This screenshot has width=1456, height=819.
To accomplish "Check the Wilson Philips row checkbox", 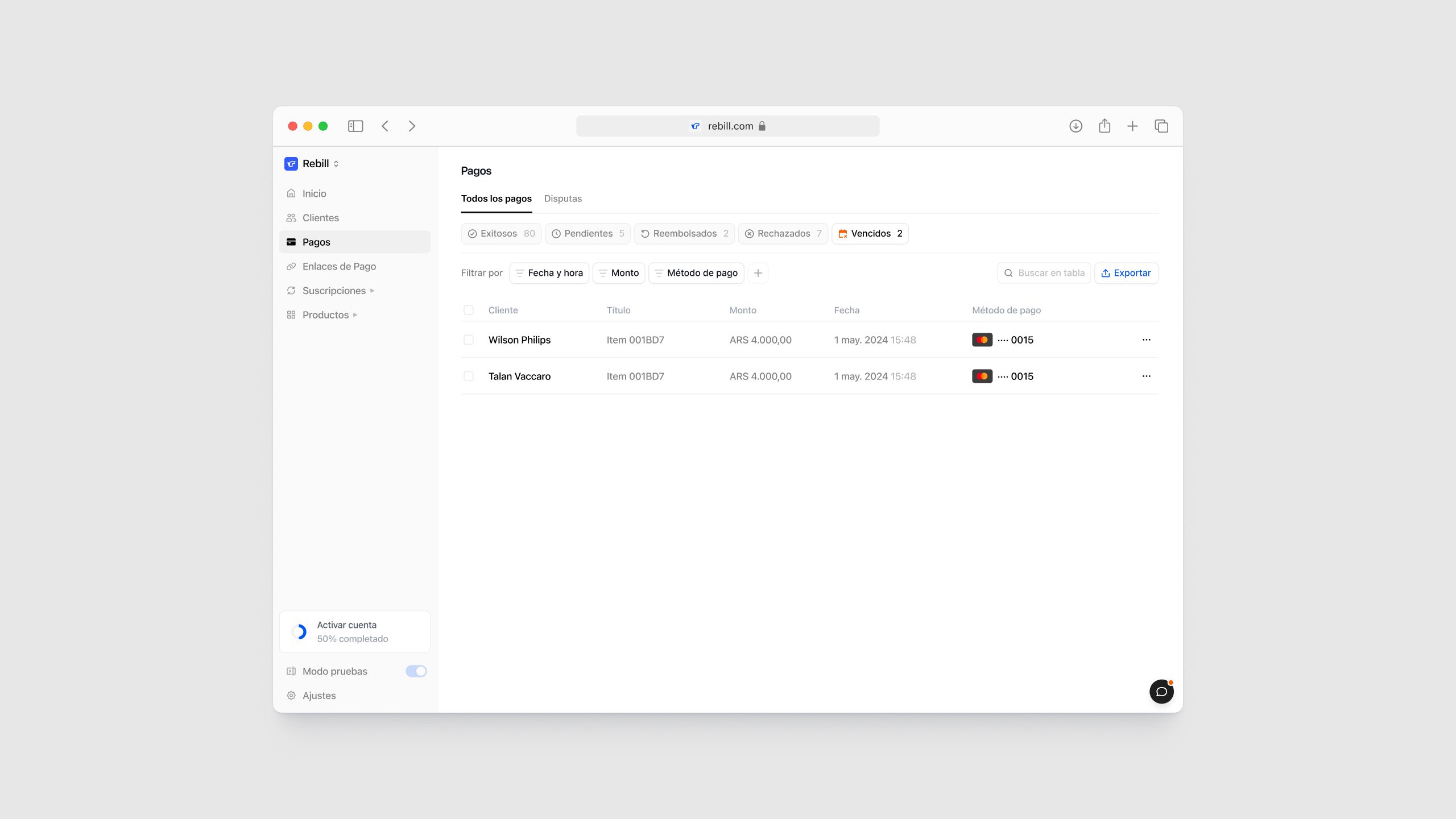I will (468, 340).
